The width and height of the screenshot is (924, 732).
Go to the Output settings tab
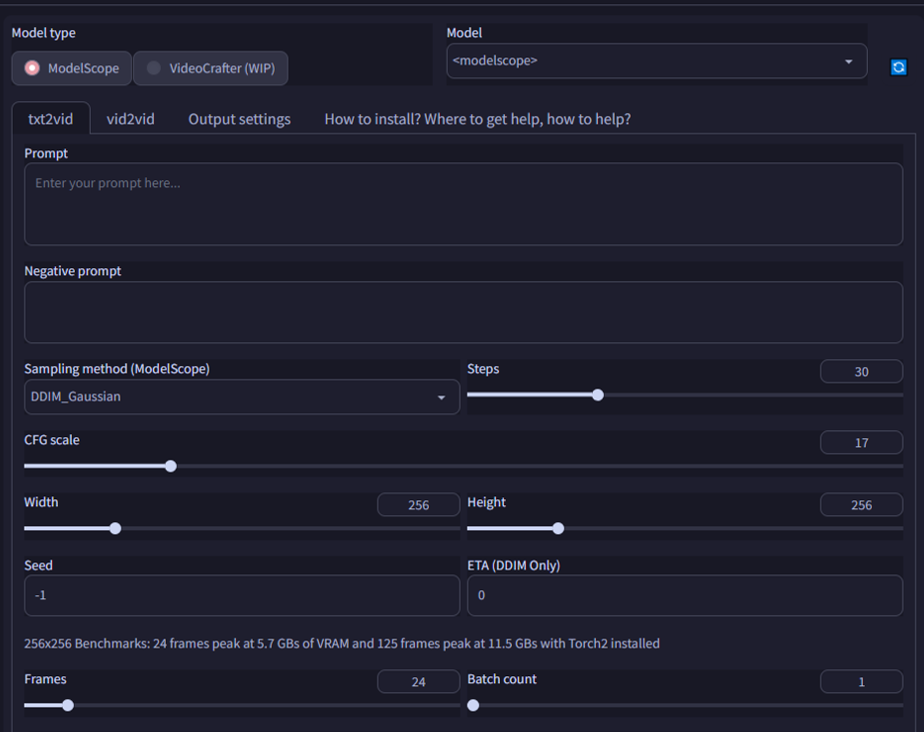tap(239, 119)
